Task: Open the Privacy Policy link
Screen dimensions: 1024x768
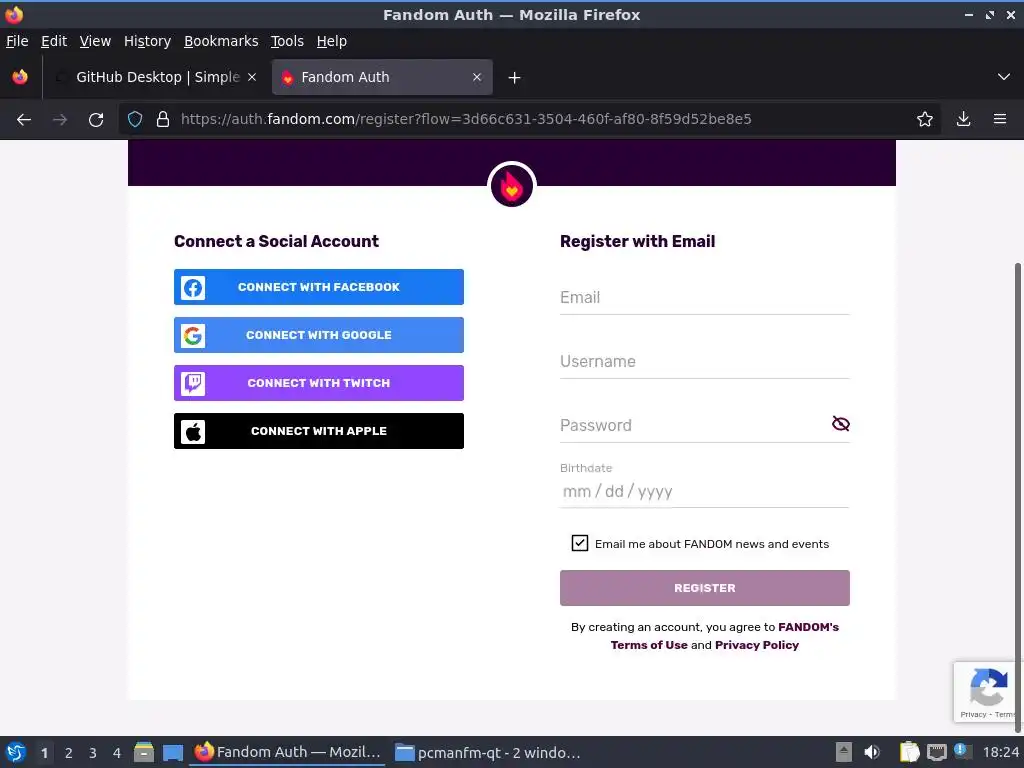Action: click(x=757, y=645)
